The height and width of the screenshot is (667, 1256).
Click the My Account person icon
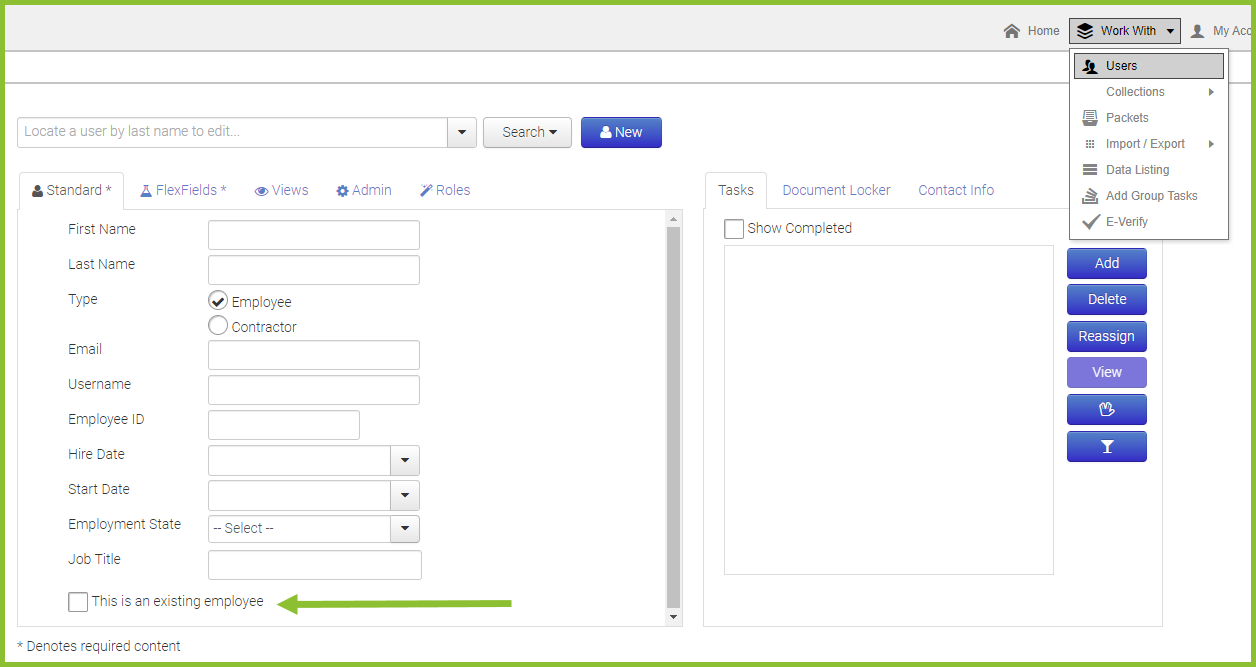pos(1197,31)
